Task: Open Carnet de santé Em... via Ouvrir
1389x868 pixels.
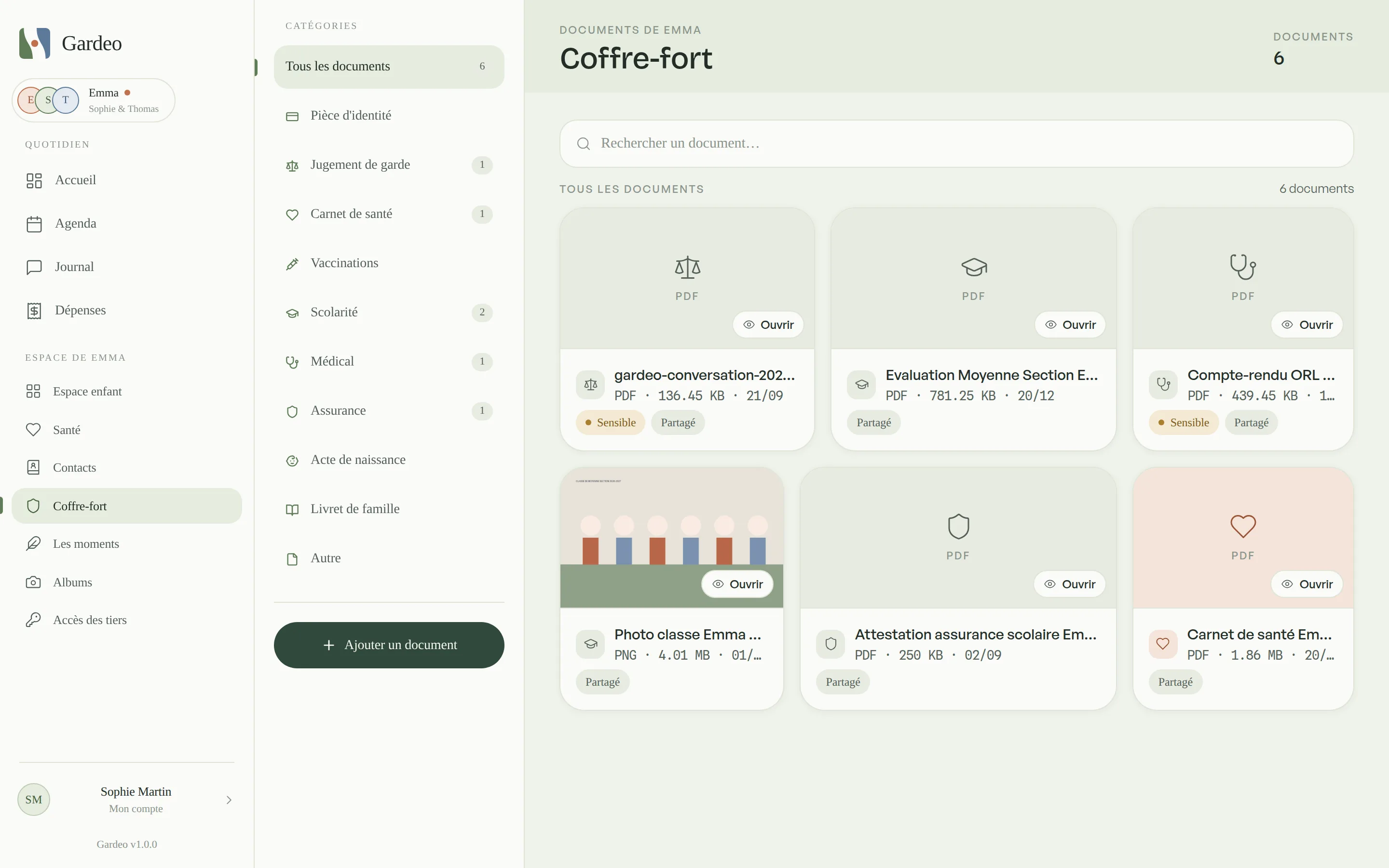Action: tap(1307, 584)
